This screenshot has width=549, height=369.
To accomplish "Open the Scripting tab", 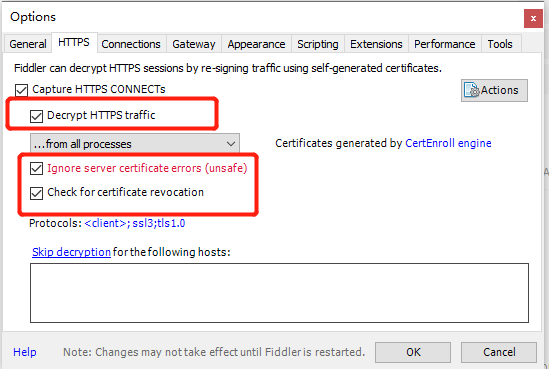I will tap(318, 44).
